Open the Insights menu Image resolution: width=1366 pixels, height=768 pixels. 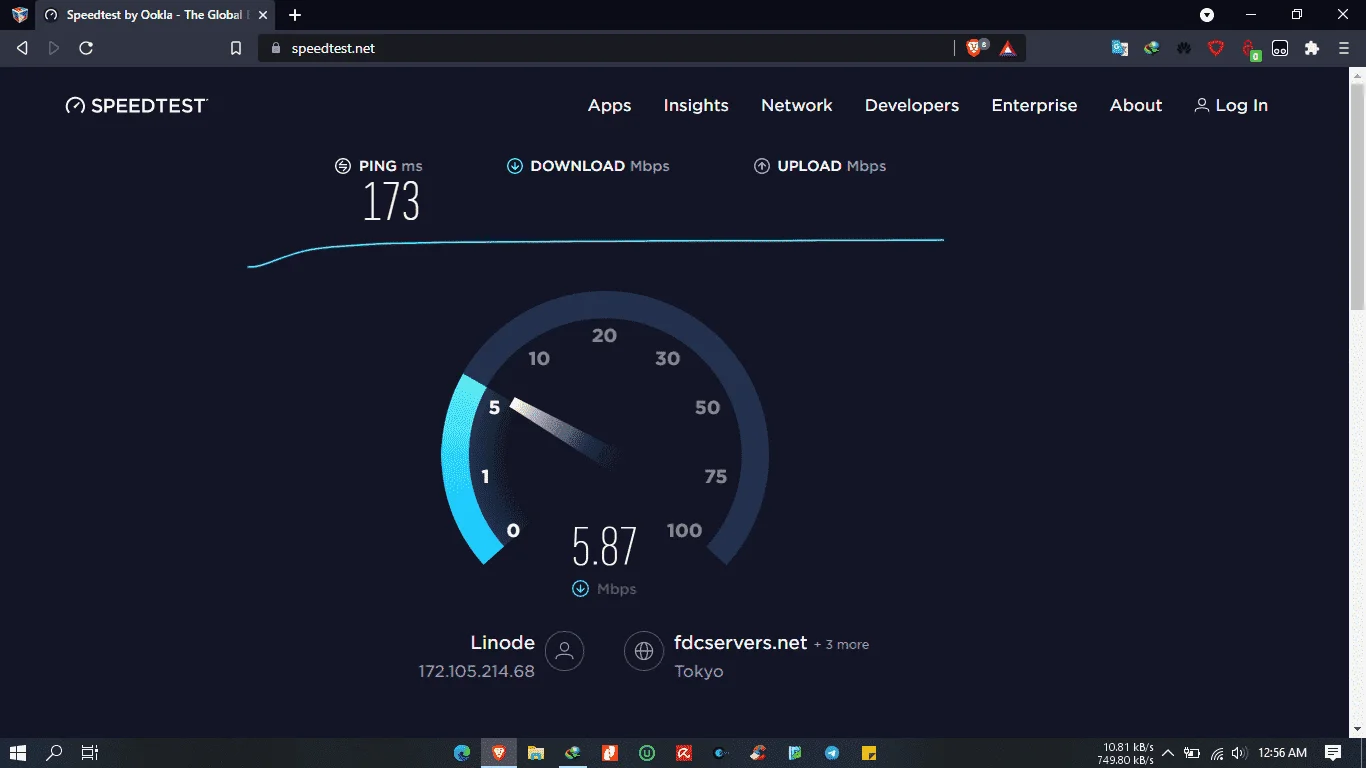pyautogui.click(x=696, y=106)
